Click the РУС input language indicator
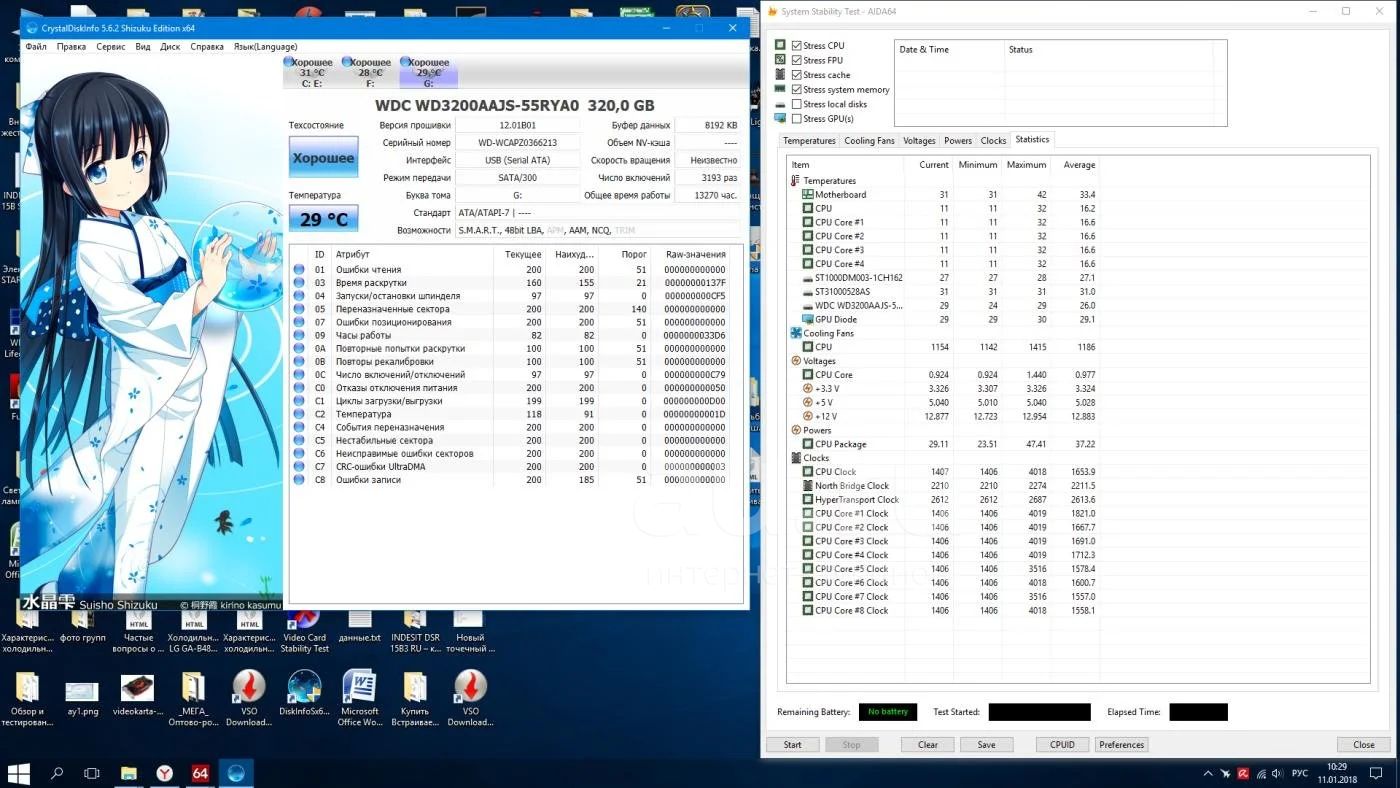Screen dimensions: 1400x788 [1300, 773]
